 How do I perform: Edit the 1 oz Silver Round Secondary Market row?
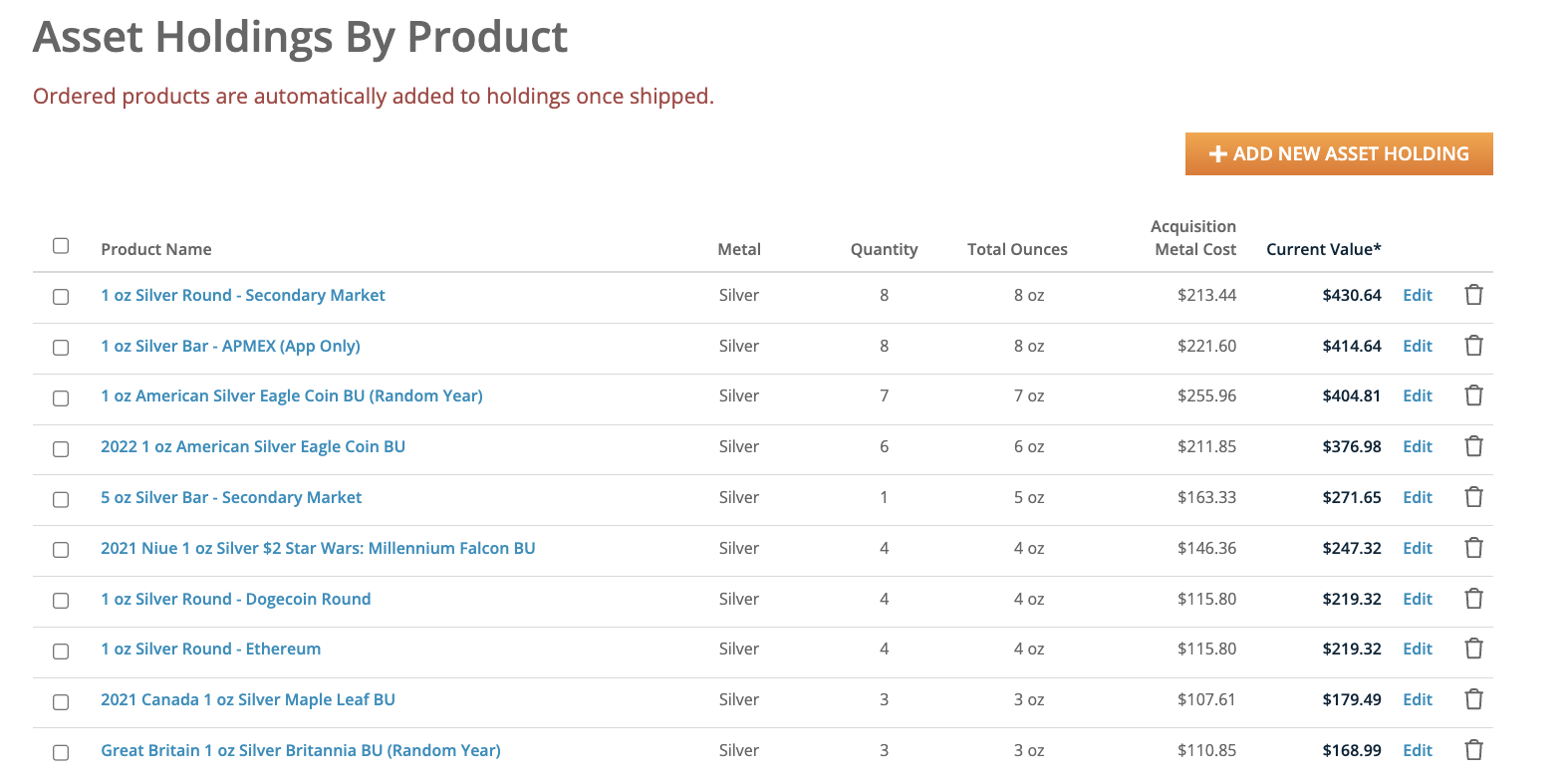point(1417,295)
